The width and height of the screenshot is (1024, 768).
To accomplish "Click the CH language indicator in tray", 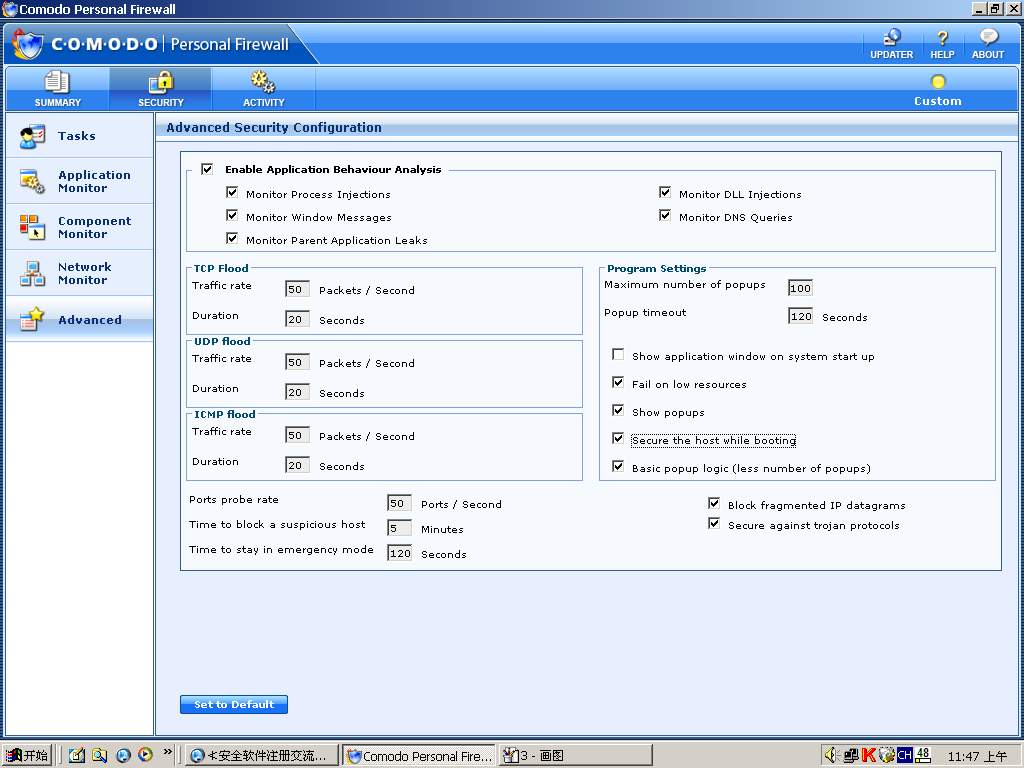I will tap(904, 756).
